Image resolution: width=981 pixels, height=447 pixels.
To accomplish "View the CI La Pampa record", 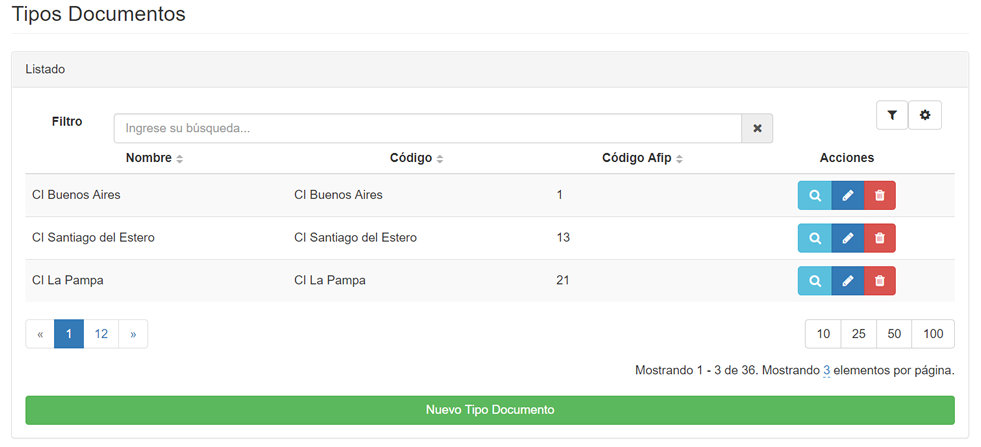I will [815, 280].
